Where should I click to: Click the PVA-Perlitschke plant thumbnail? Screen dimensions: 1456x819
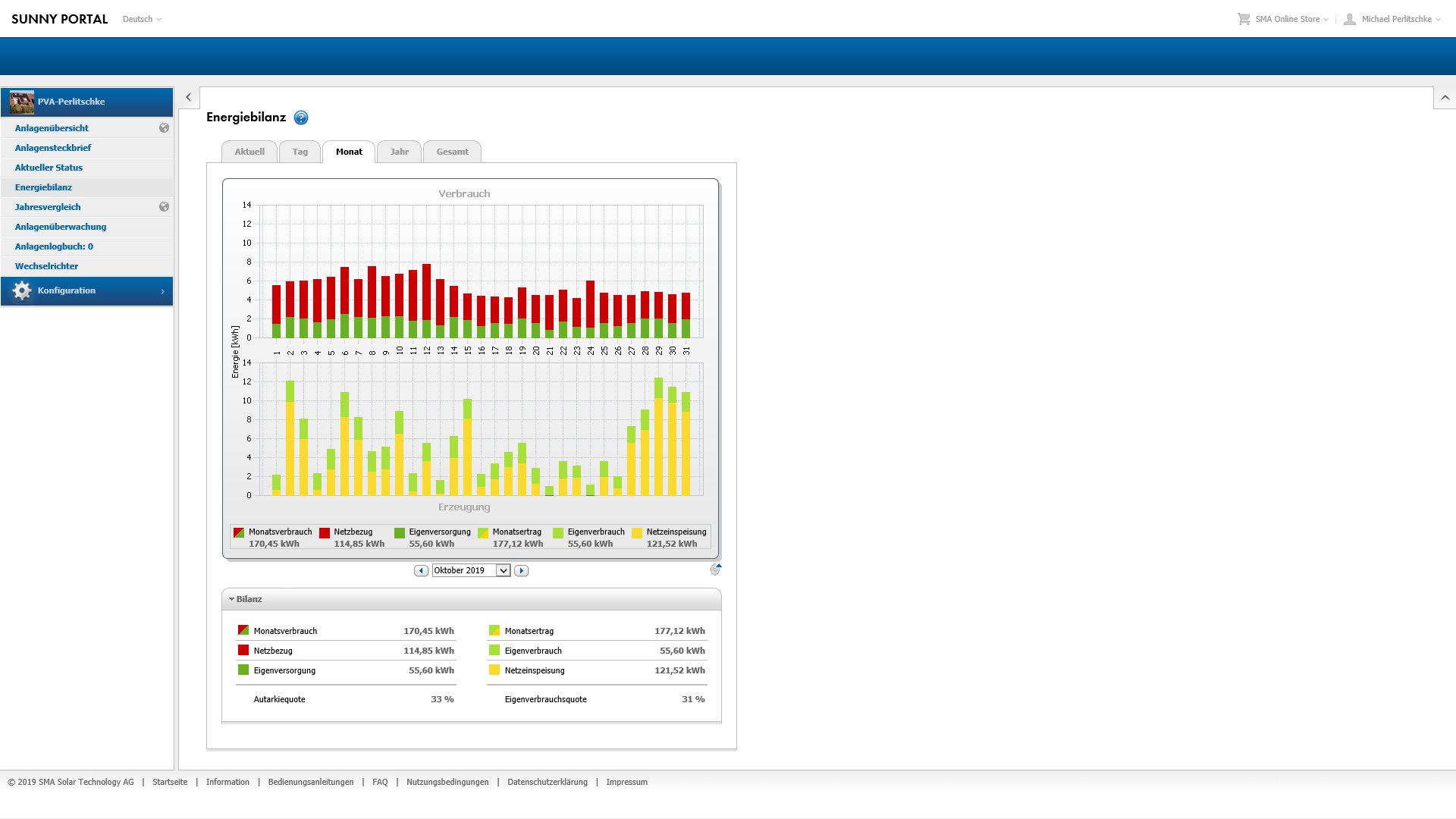pyautogui.click(x=21, y=102)
